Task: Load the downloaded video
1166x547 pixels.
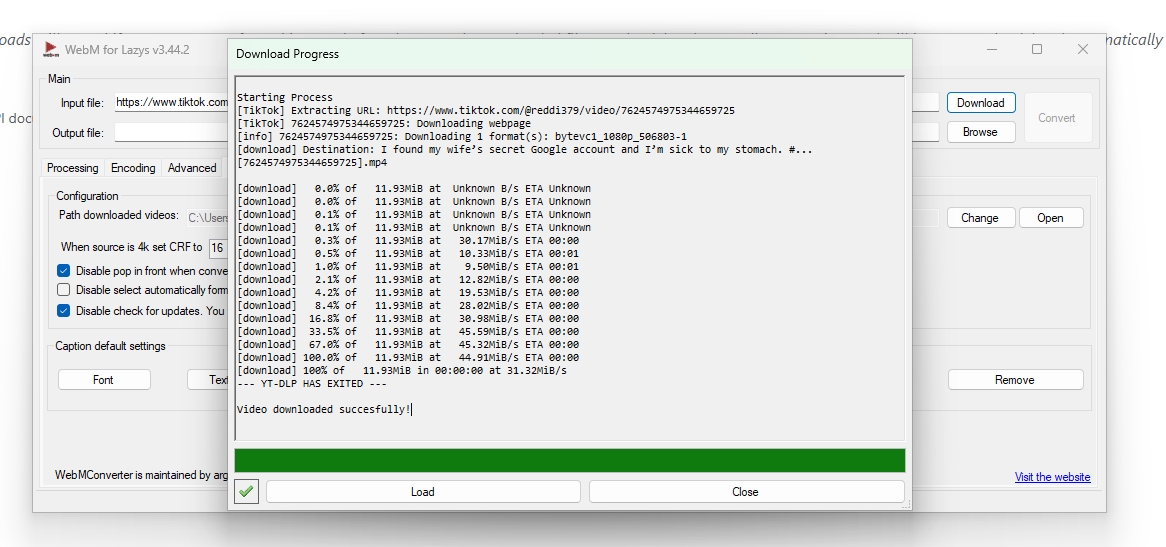Action: tap(423, 492)
